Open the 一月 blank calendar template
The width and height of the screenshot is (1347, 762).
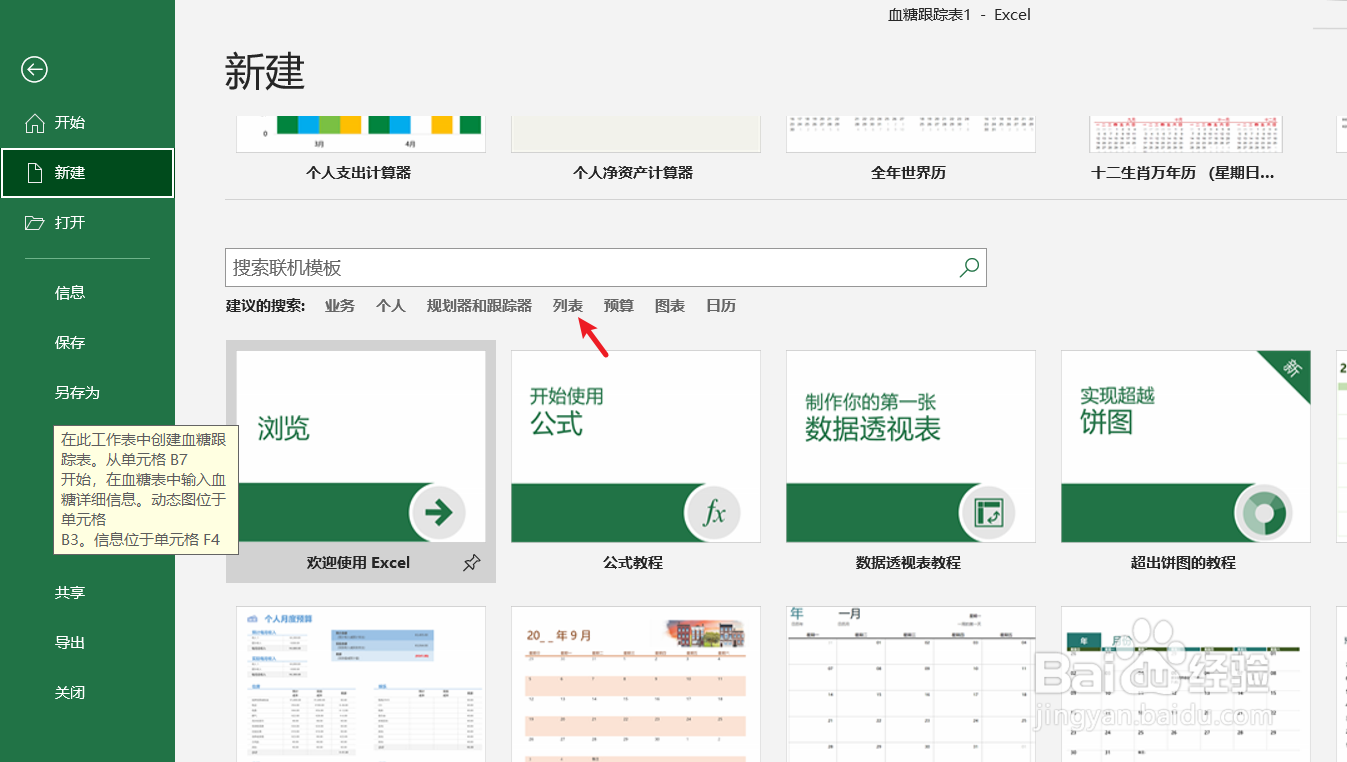coord(911,684)
